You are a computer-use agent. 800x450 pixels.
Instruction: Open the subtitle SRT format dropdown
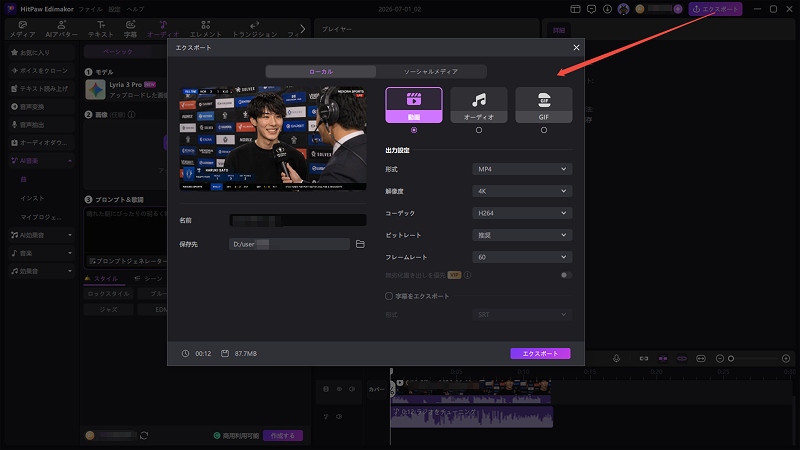[522, 314]
